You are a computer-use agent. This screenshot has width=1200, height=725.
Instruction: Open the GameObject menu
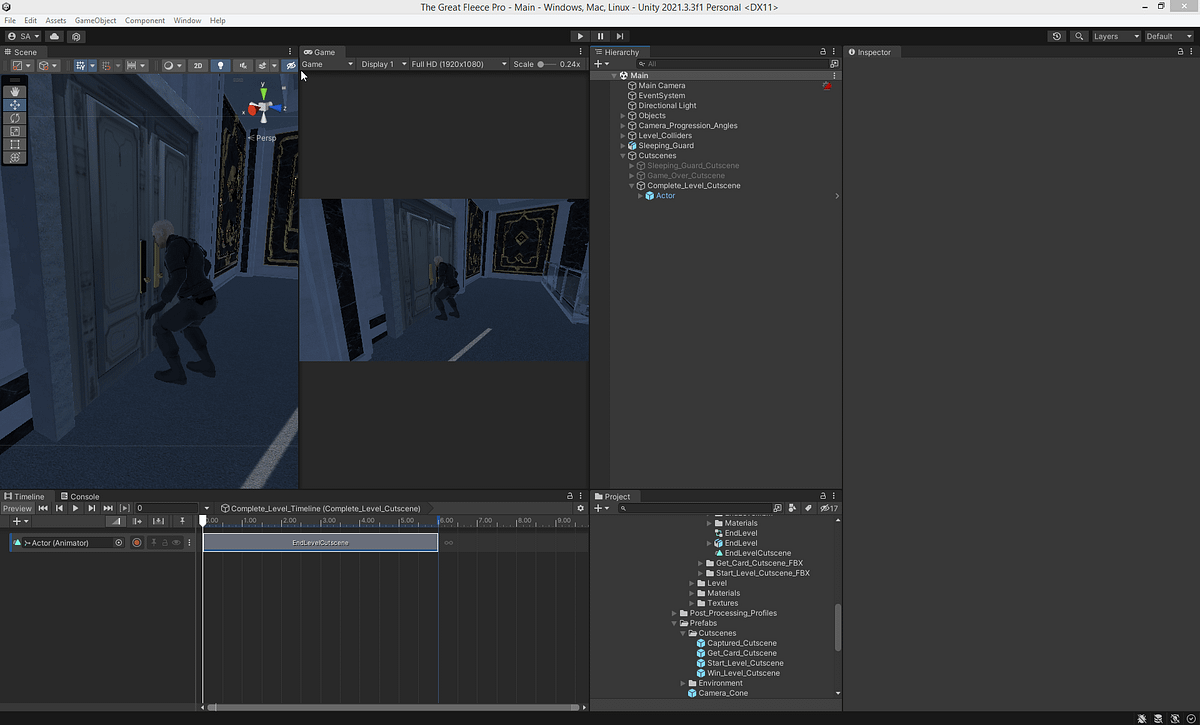(94, 20)
